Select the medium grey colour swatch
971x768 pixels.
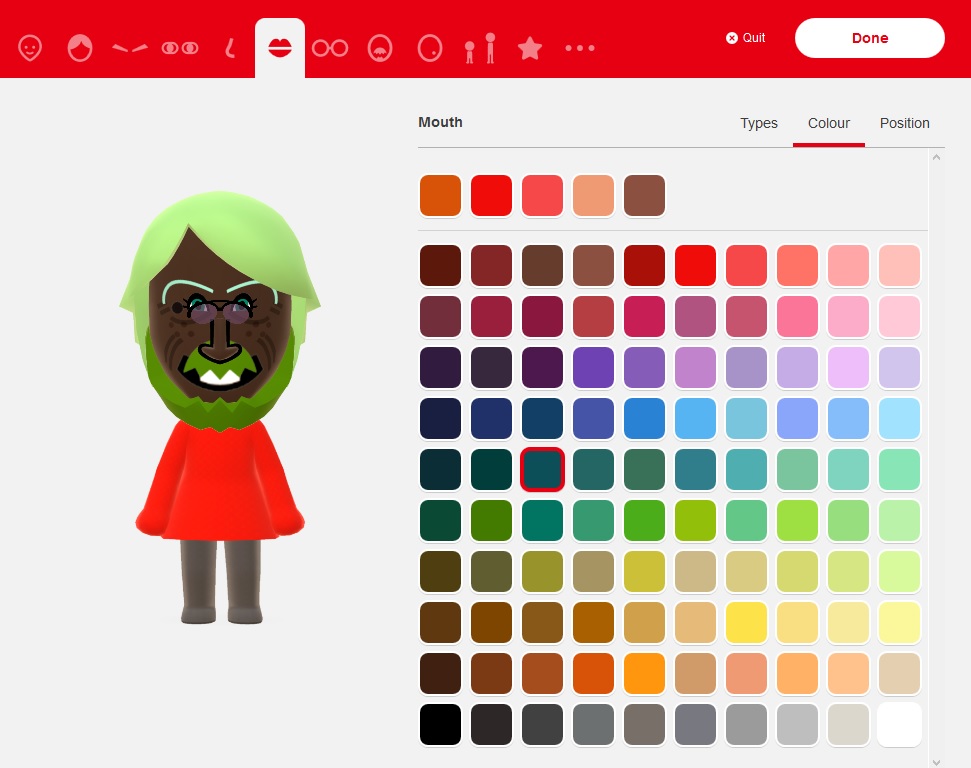point(746,725)
